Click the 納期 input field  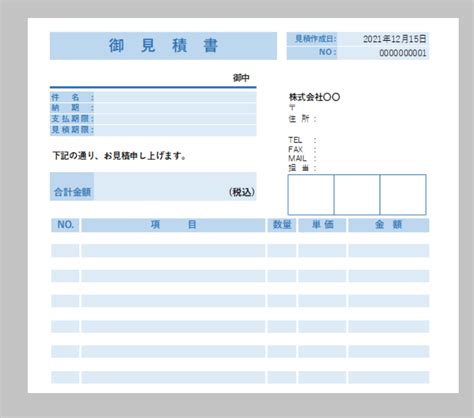[x=175, y=108]
